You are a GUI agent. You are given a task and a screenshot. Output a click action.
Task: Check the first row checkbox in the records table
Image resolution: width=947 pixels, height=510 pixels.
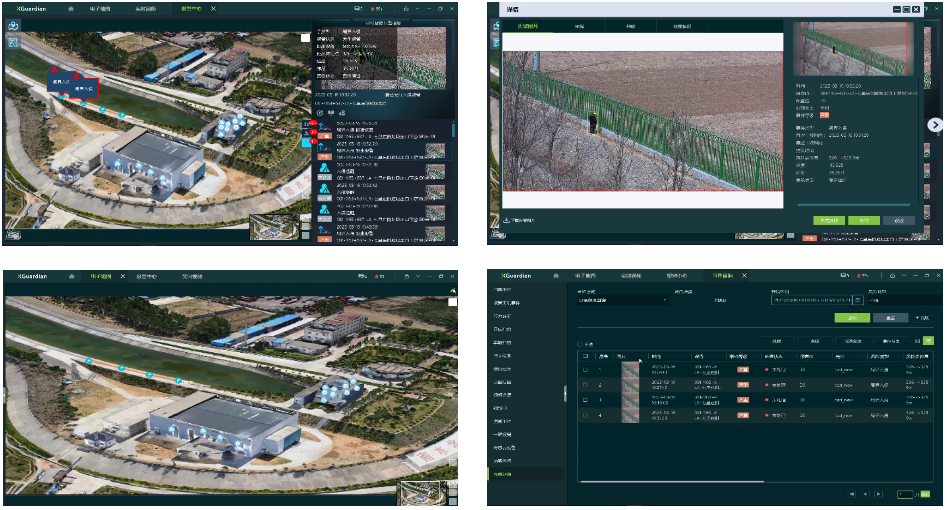[586, 370]
